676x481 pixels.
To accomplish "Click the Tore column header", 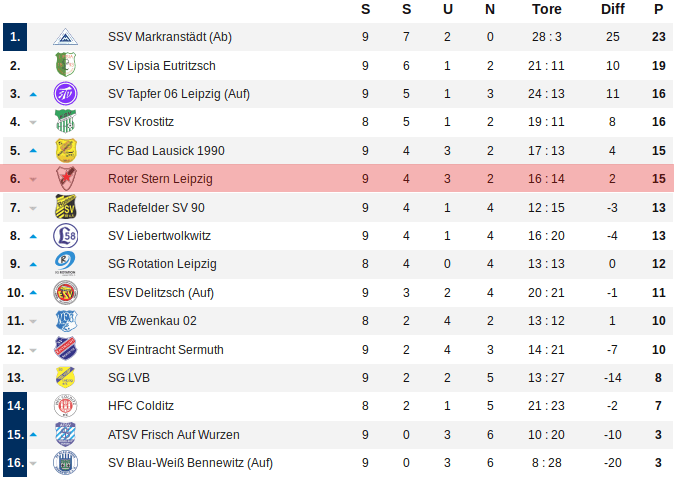I will click(x=547, y=9).
